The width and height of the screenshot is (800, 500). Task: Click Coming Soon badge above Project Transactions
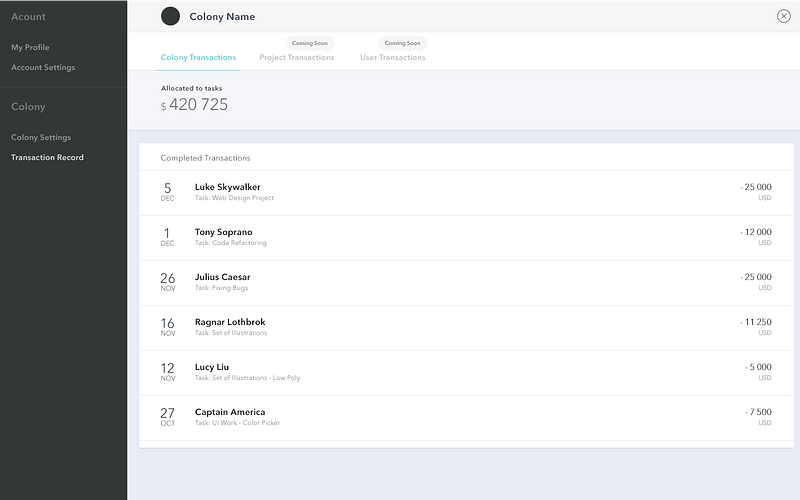pyautogui.click(x=309, y=43)
